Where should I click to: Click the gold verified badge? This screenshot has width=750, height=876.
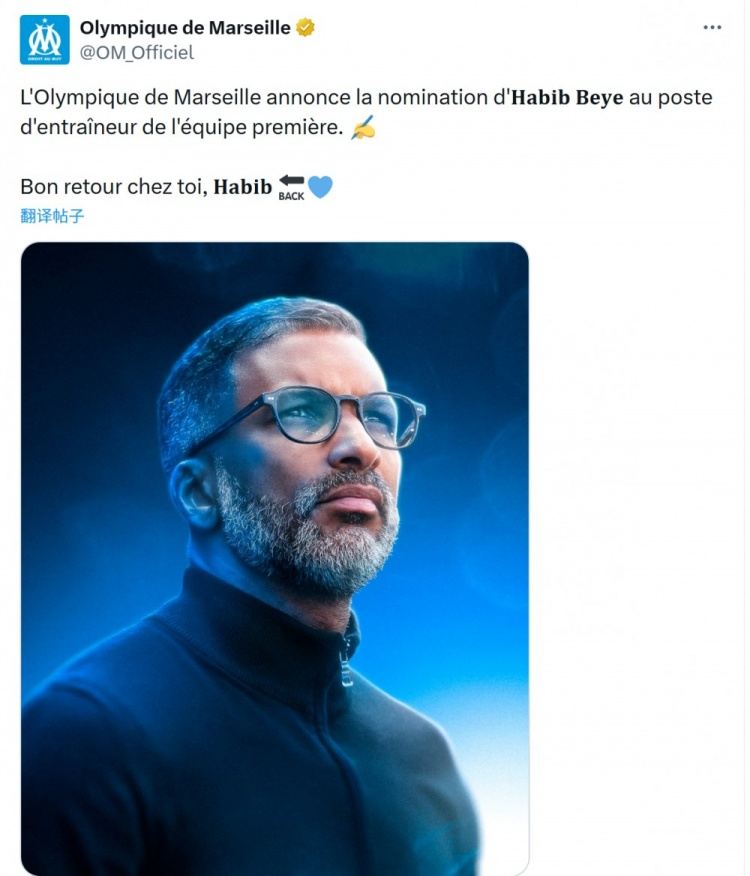306,28
